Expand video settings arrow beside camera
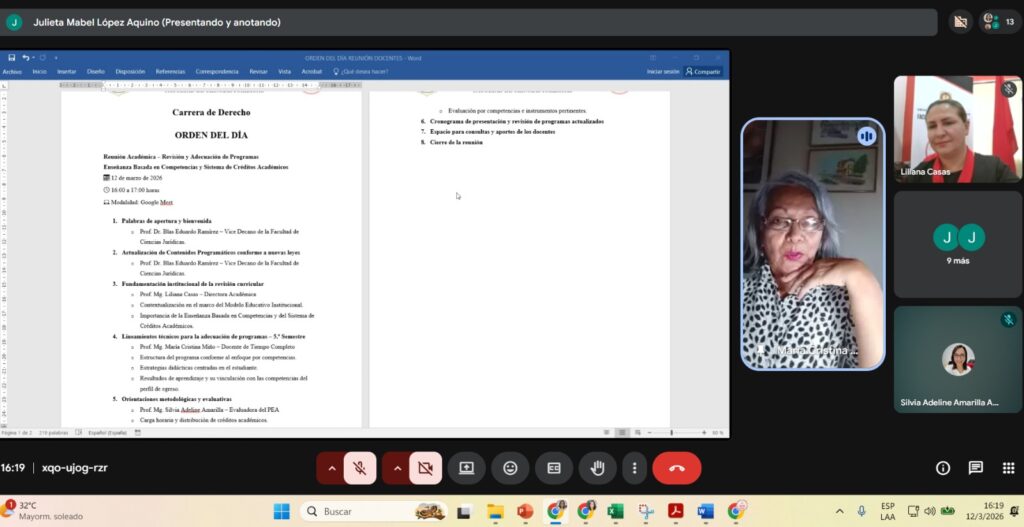Screen dimensions: 1024x527 398,468
